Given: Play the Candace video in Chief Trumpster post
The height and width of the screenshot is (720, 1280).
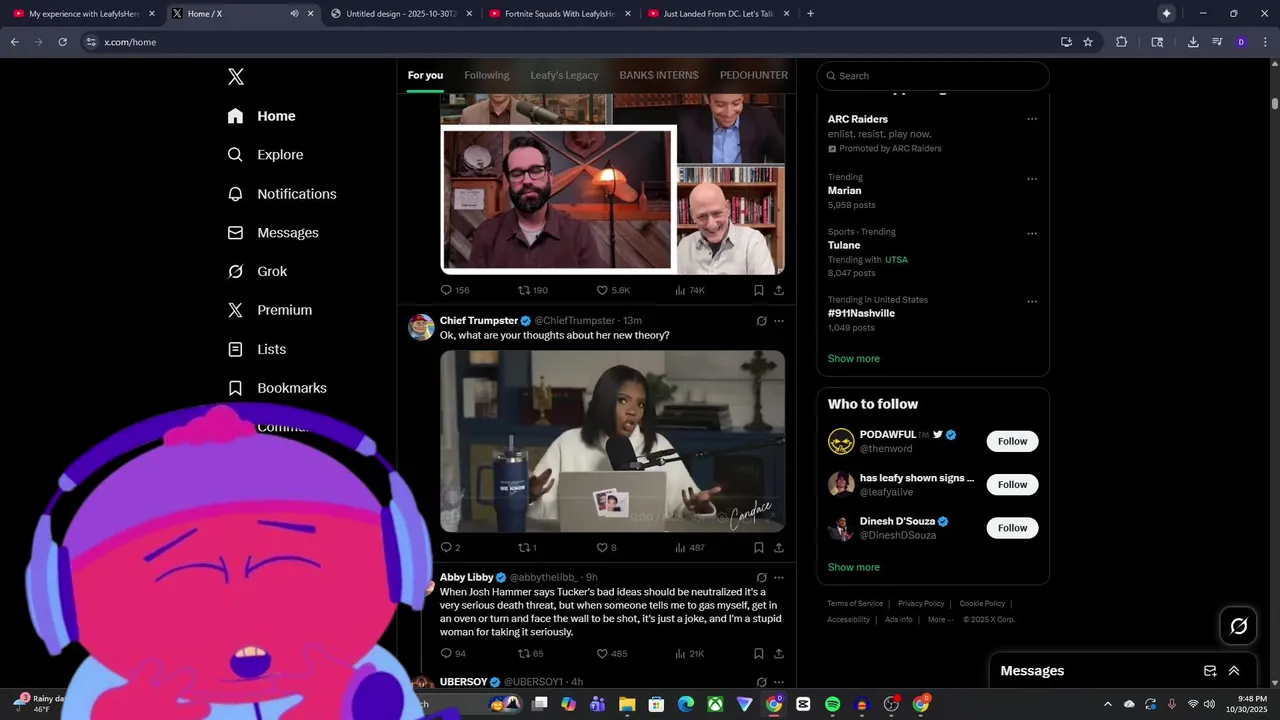Looking at the screenshot, I should click(x=612, y=441).
